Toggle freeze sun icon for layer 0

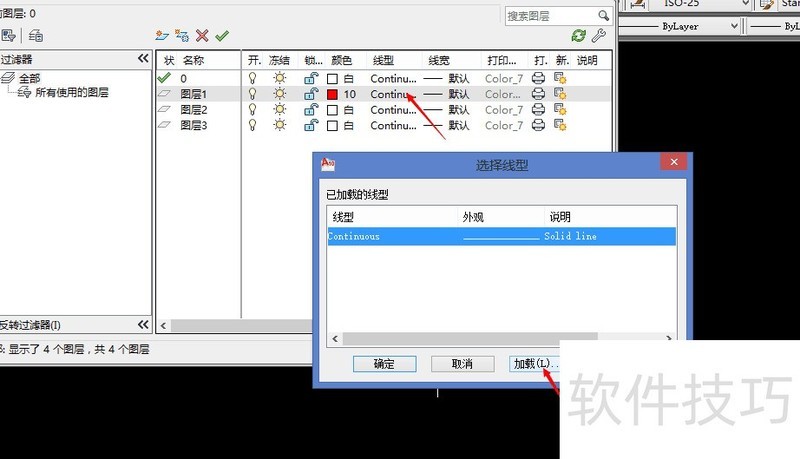pos(280,78)
